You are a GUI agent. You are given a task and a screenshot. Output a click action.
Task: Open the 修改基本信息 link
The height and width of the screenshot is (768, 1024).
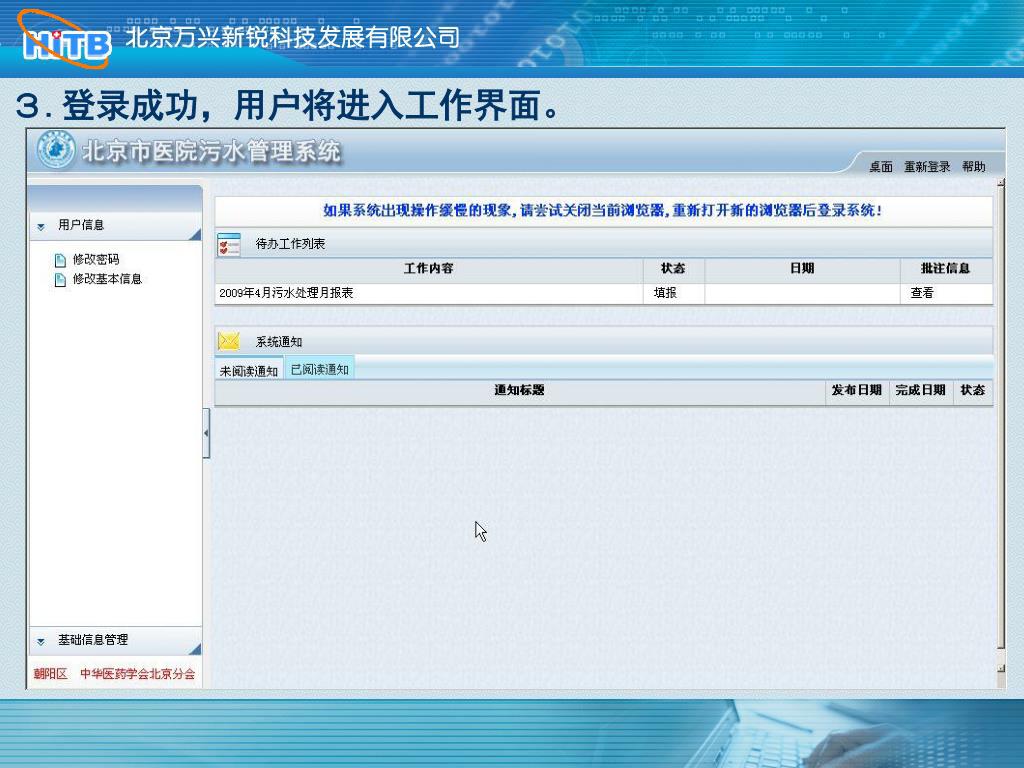point(107,279)
